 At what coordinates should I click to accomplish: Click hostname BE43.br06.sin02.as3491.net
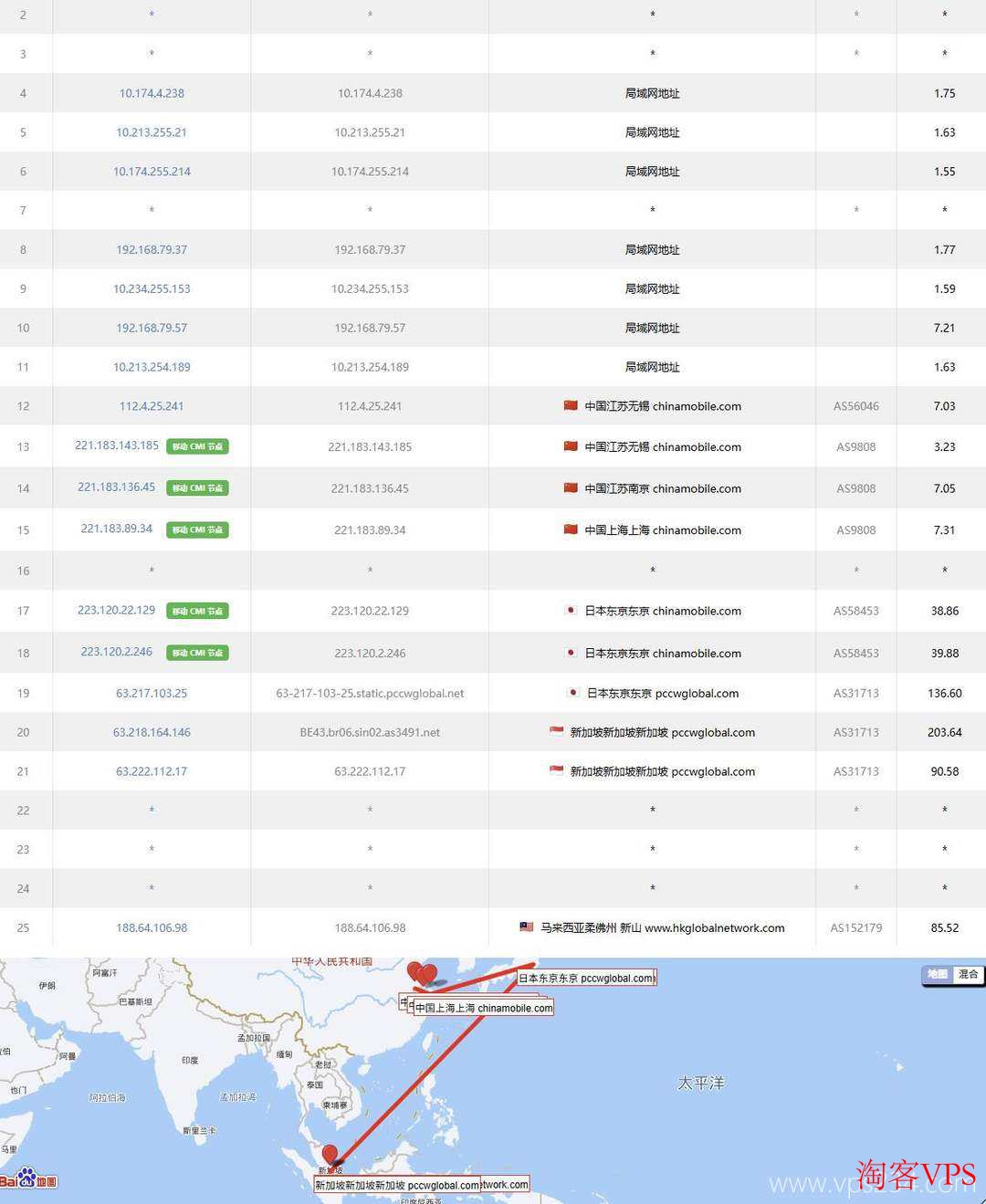pos(370,732)
